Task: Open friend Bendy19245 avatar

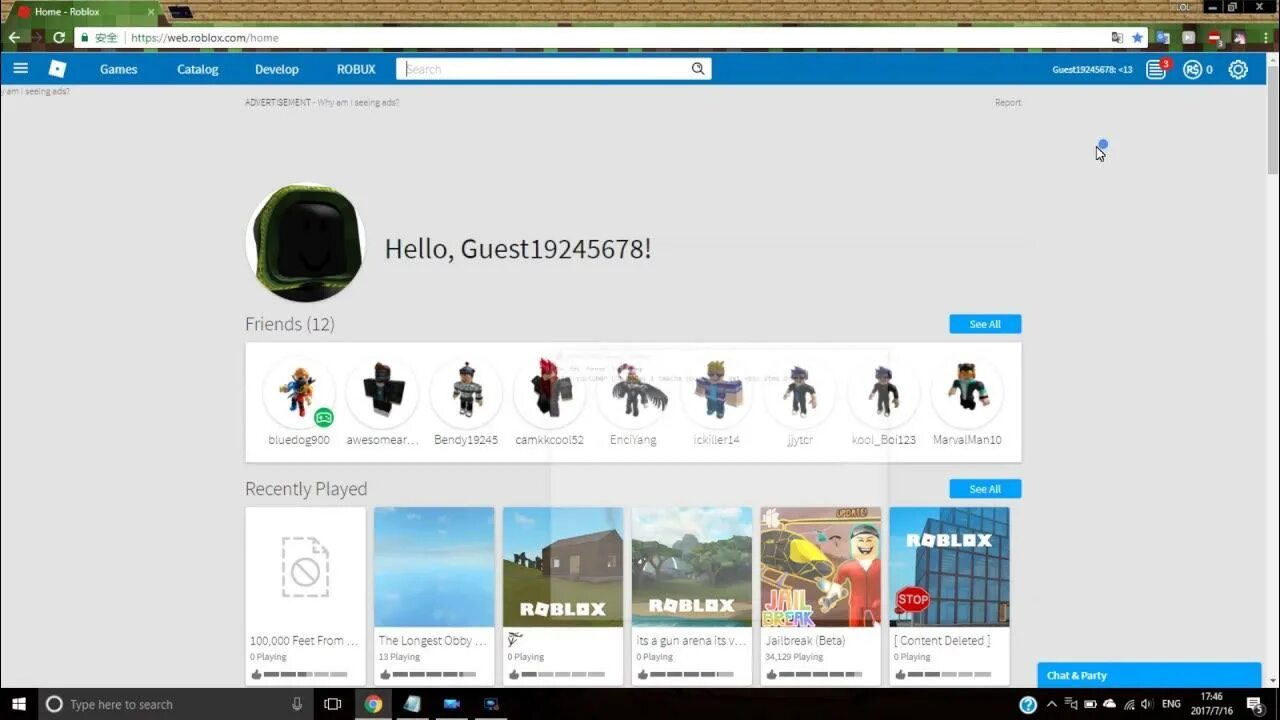Action: (x=466, y=393)
